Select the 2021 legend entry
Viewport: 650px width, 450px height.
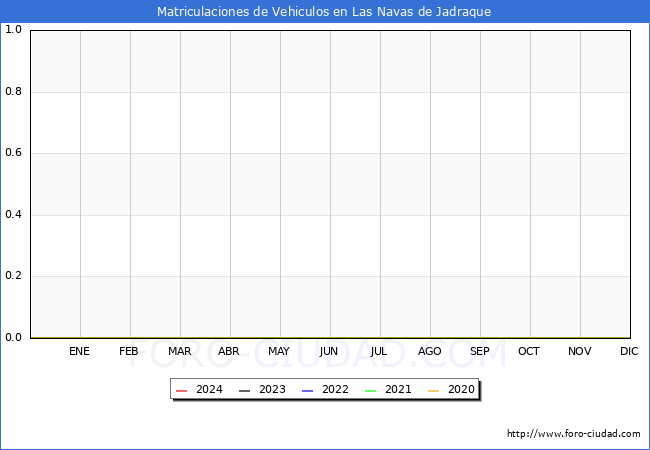[388, 390]
